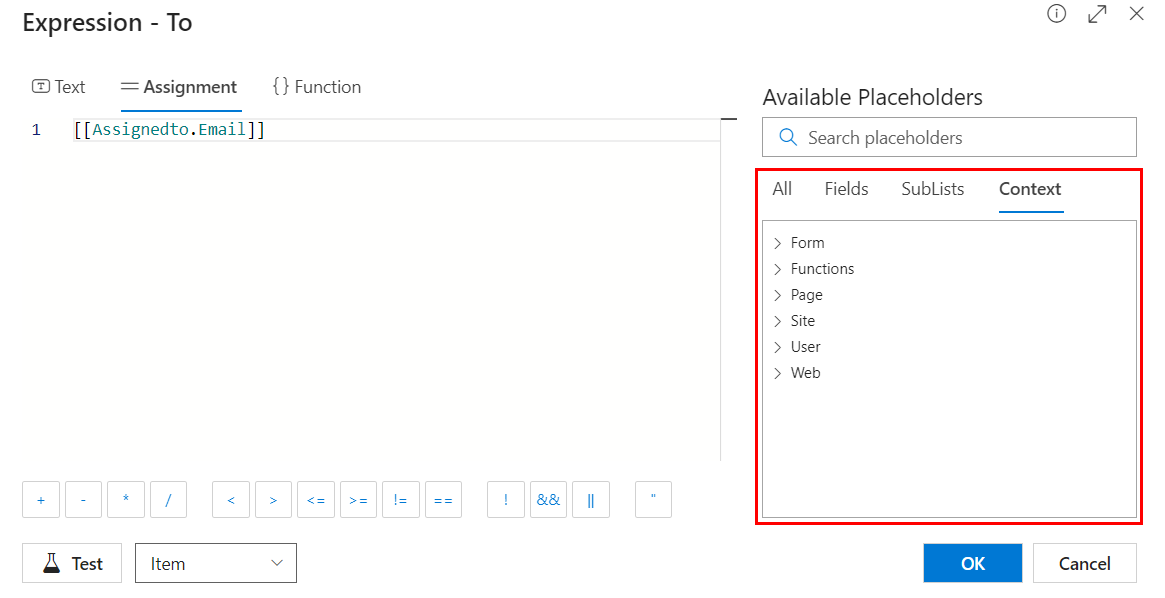Expand the Functions placeholder node
Screen dimensions: 1165x598
[x=777, y=269]
